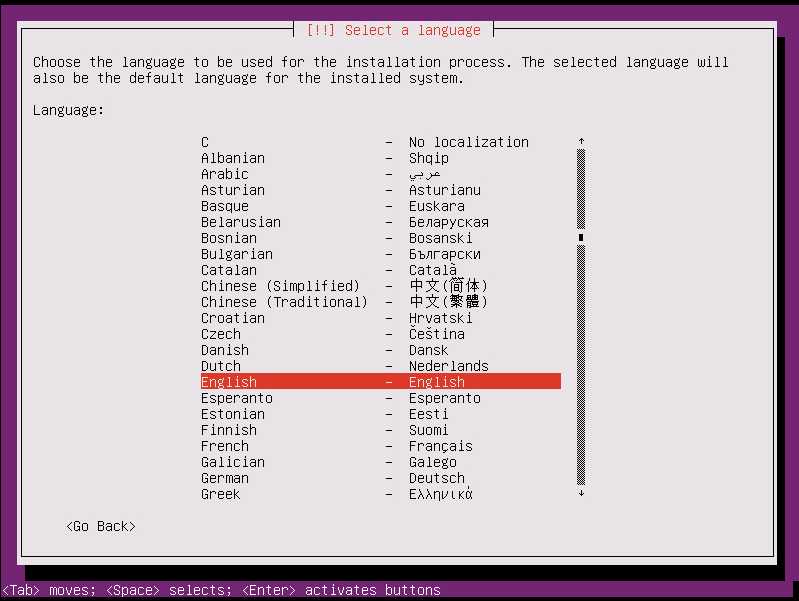Select the highlighted English row
Screen dimensions: 799x601
click(x=381, y=382)
